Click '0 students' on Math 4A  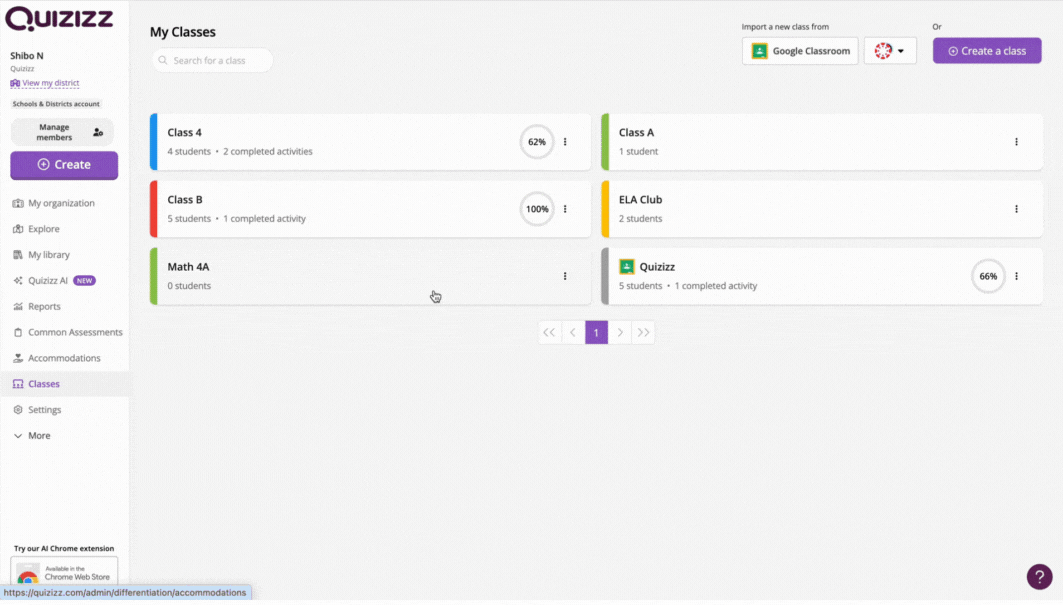pos(189,286)
